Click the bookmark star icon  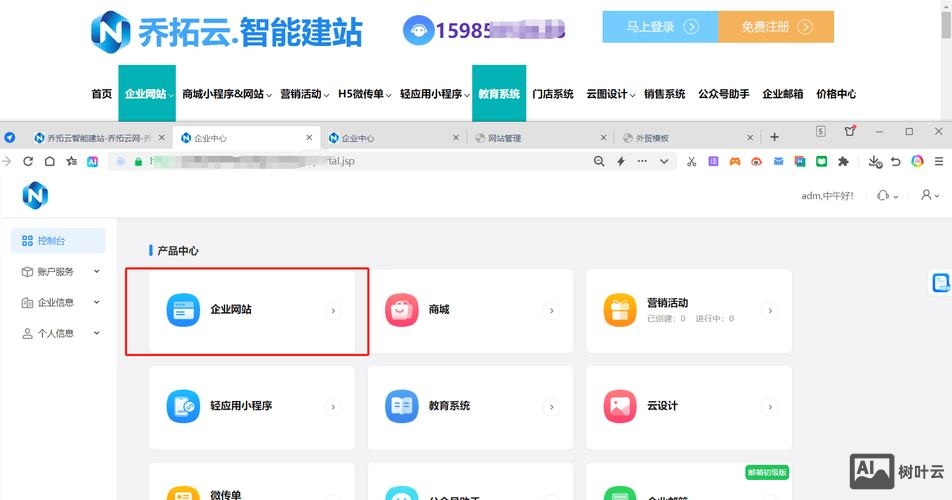[x=72, y=161]
